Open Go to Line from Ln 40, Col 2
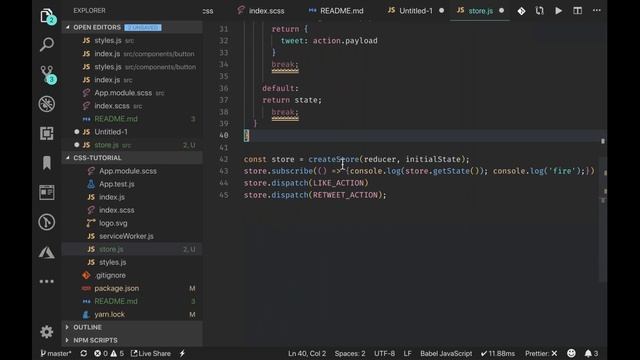Image resolution: width=640 pixels, height=360 pixels. (x=307, y=353)
